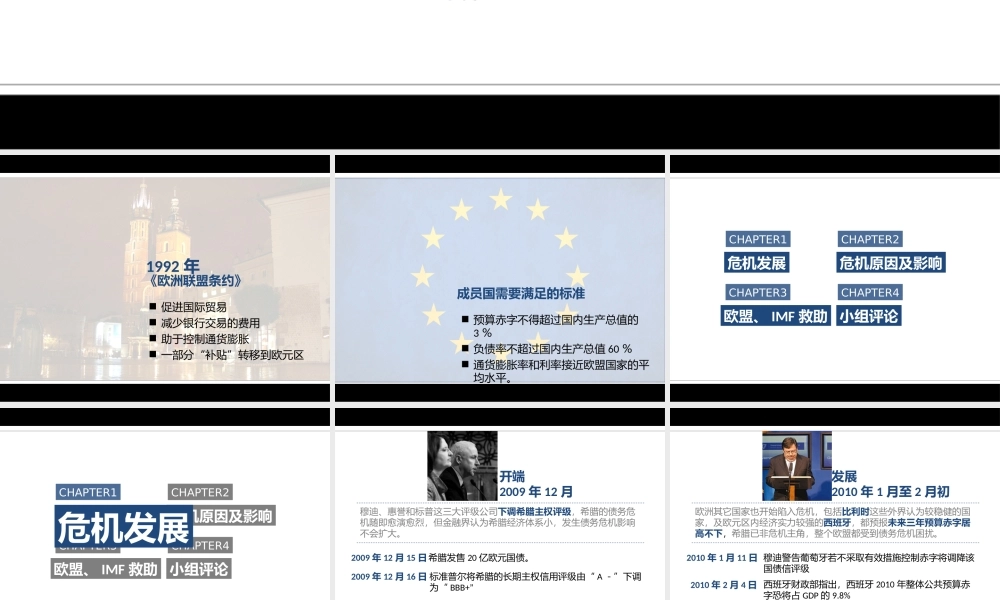Click the photo of the man at the podium

[796, 465]
